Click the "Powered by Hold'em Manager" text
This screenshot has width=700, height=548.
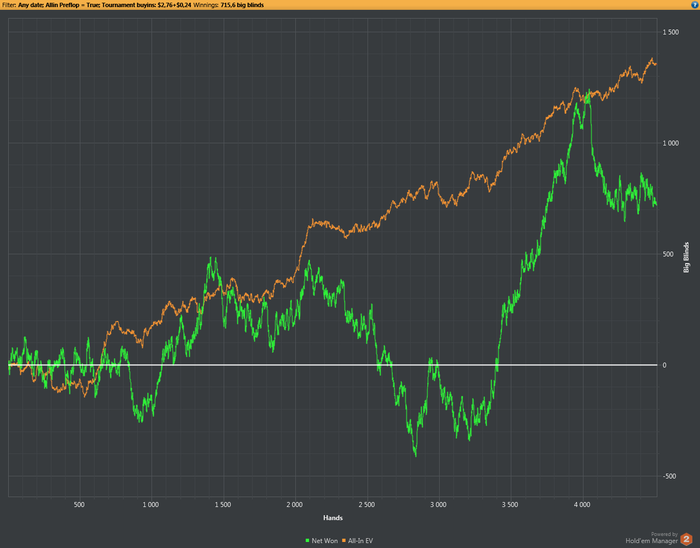[651, 538]
